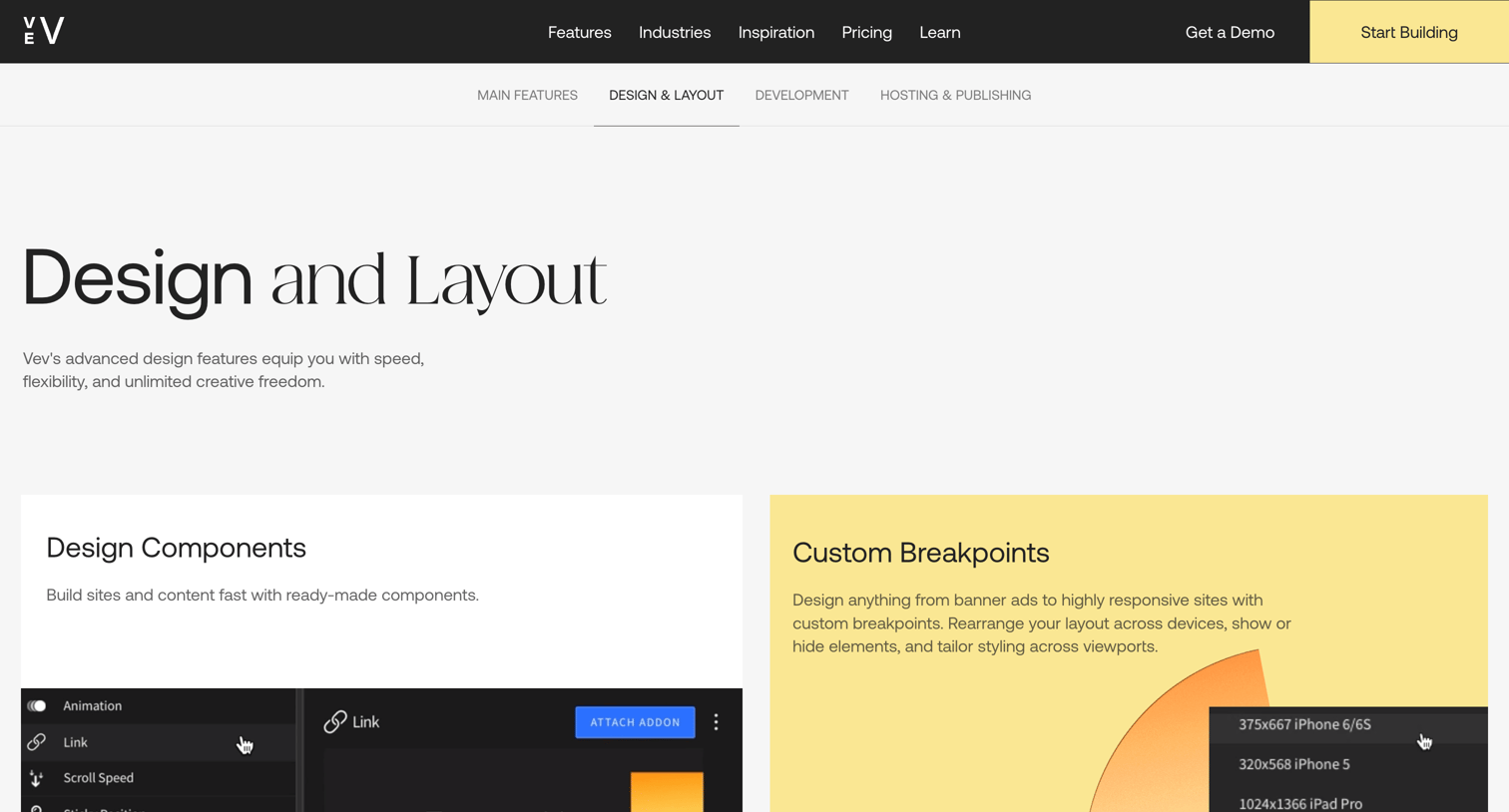Go to the Pricing page
Screen dimensions: 1509x812
pos(866,32)
